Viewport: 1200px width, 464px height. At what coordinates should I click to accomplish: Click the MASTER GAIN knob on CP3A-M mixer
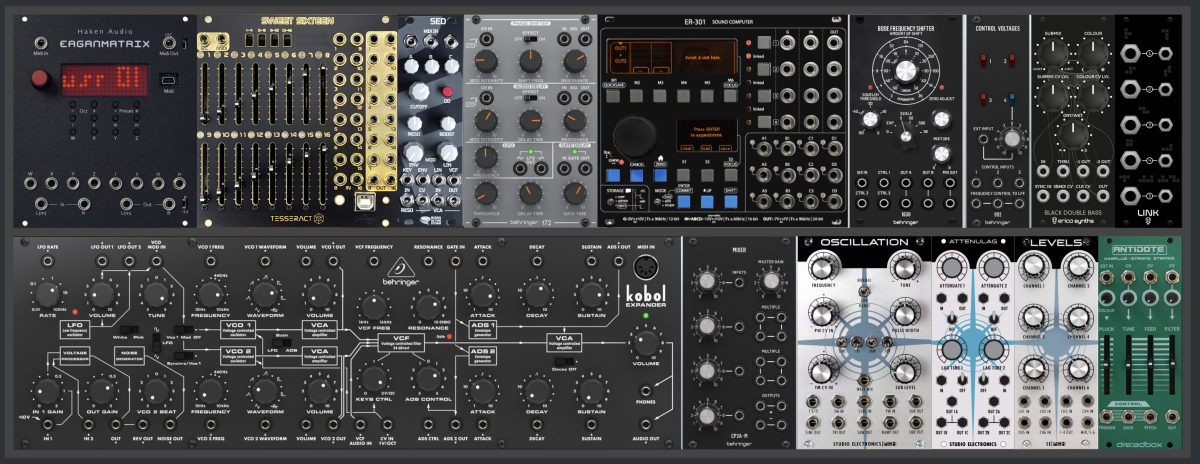[x=769, y=280]
